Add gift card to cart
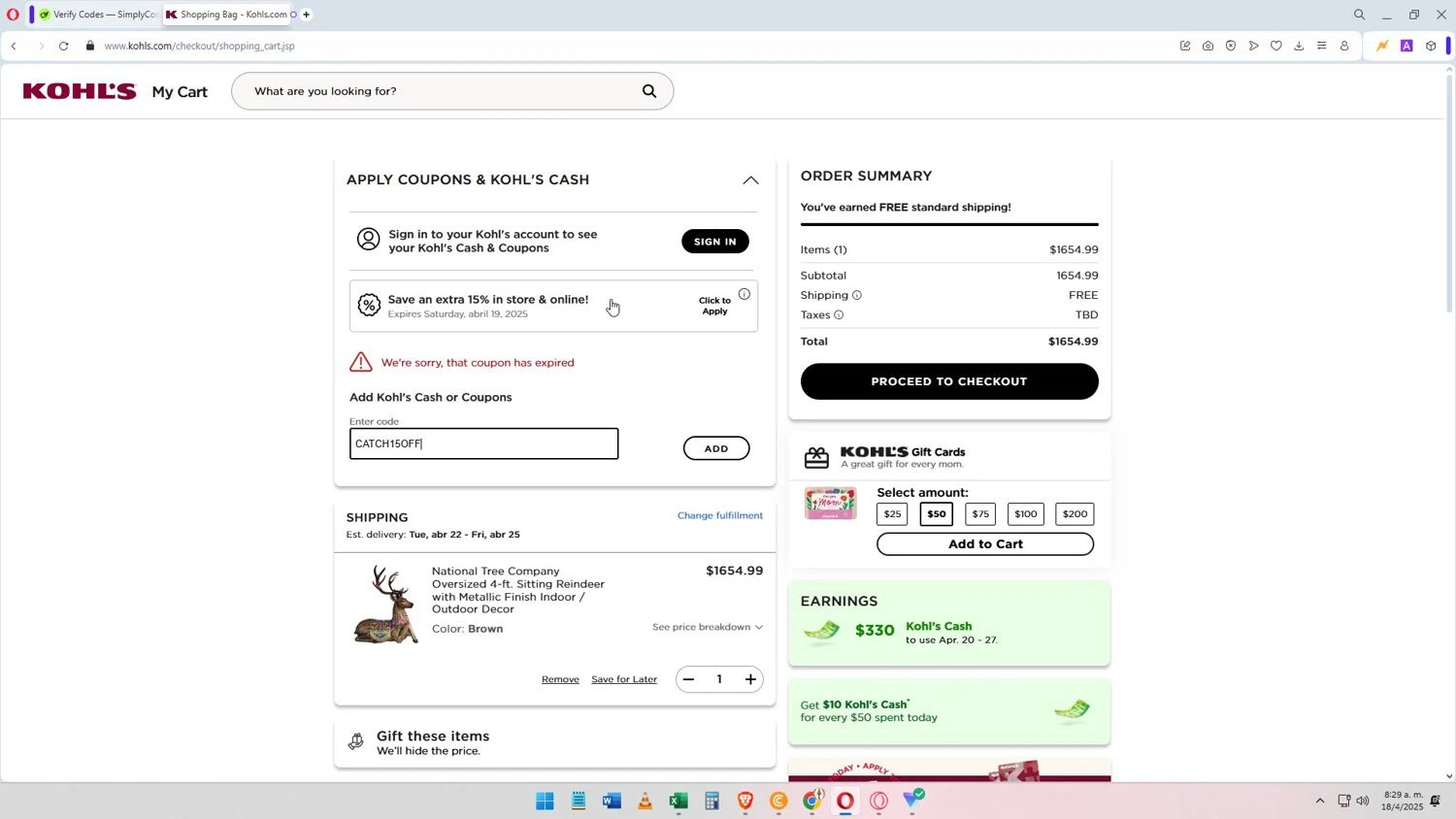This screenshot has width=1456, height=819. pos(985,544)
